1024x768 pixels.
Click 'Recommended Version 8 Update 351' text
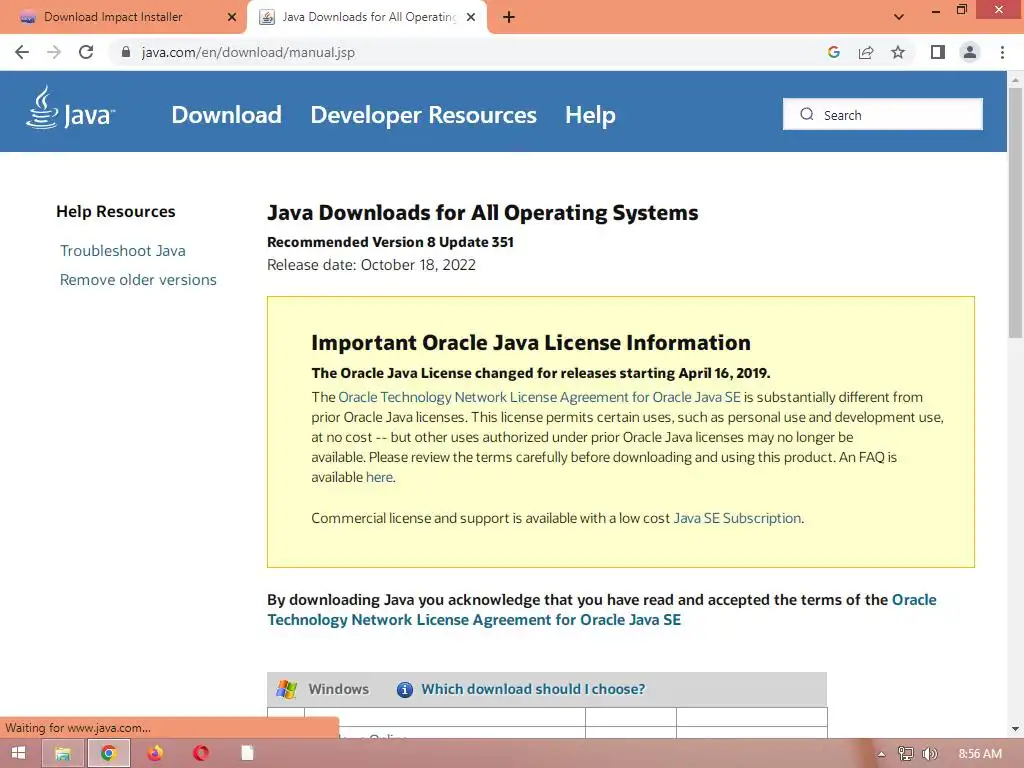click(391, 242)
